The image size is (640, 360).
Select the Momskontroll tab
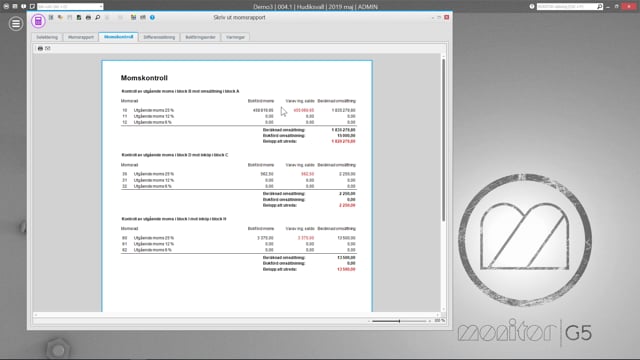[118, 37]
